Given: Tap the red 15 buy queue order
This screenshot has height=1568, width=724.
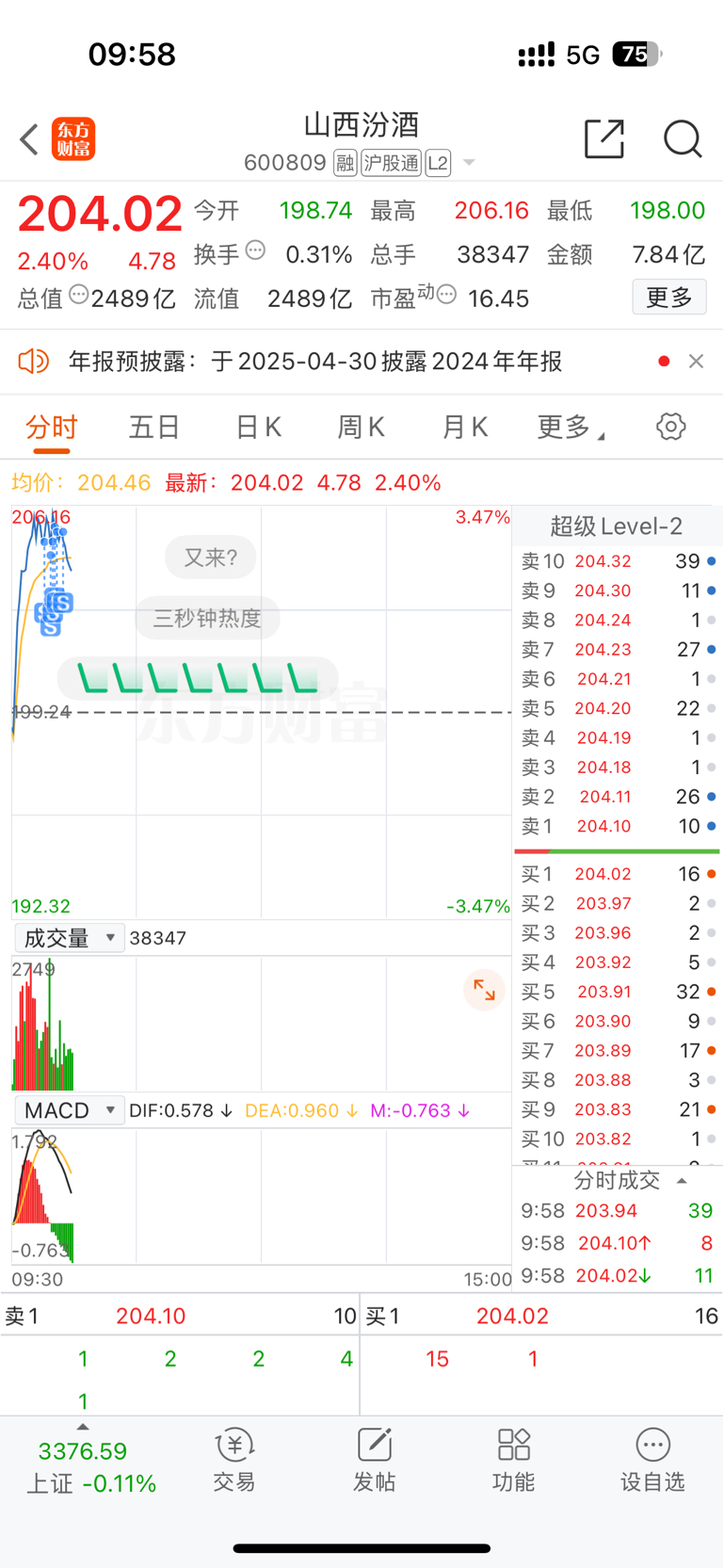Looking at the screenshot, I should [437, 1359].
